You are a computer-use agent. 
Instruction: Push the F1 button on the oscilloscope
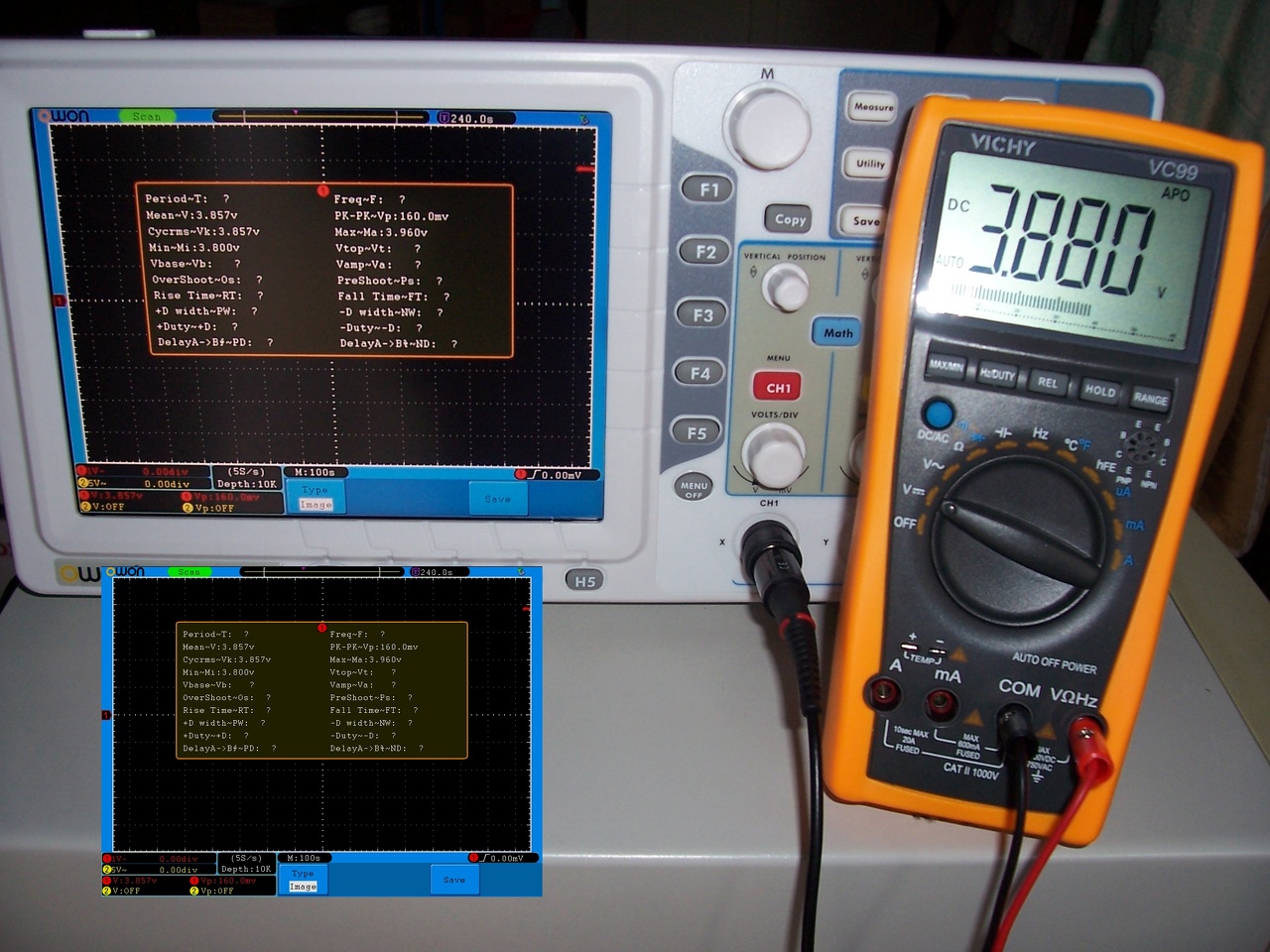(706, 189)
